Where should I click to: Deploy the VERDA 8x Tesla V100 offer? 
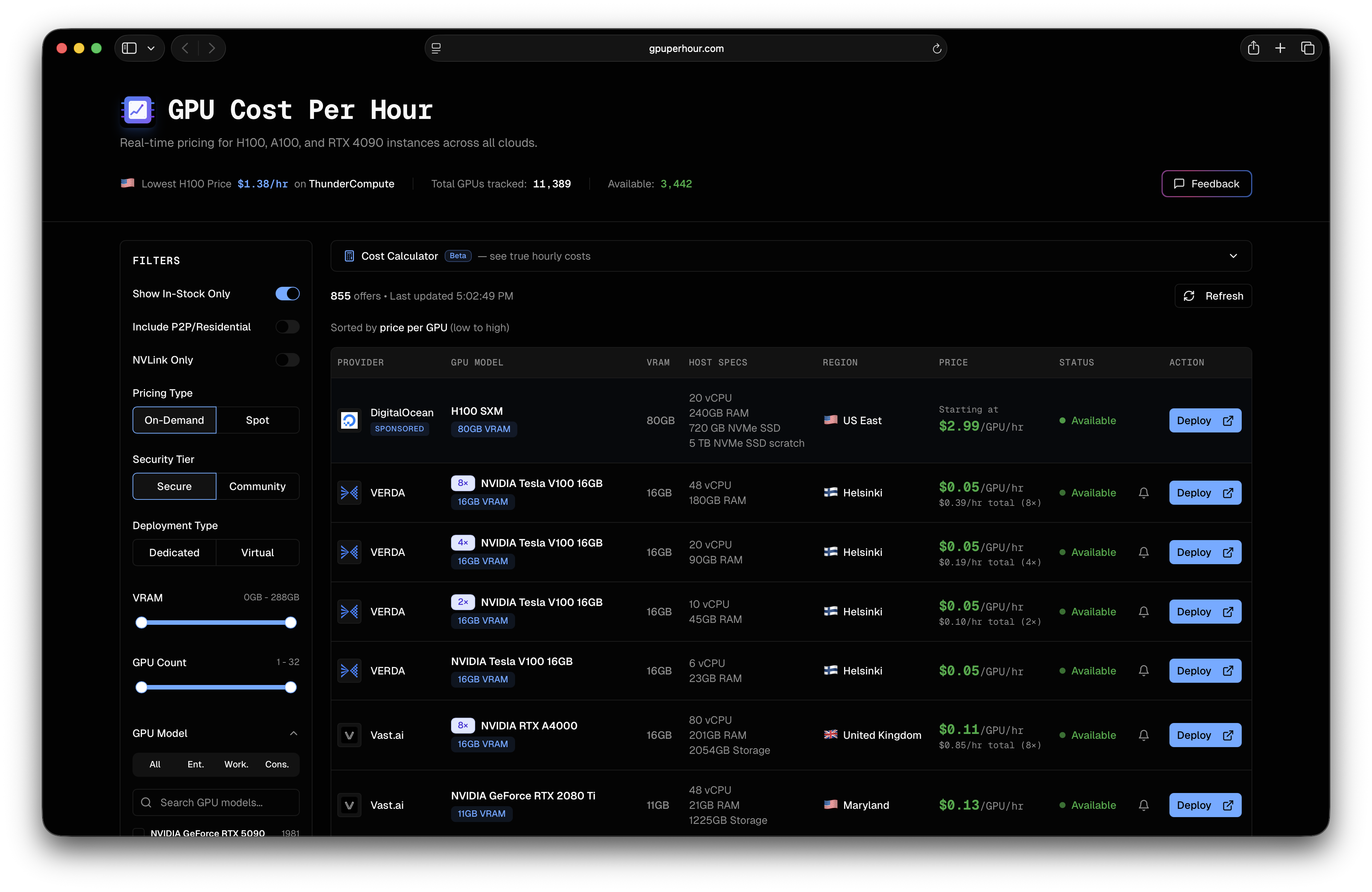(x=1205, y=493)
